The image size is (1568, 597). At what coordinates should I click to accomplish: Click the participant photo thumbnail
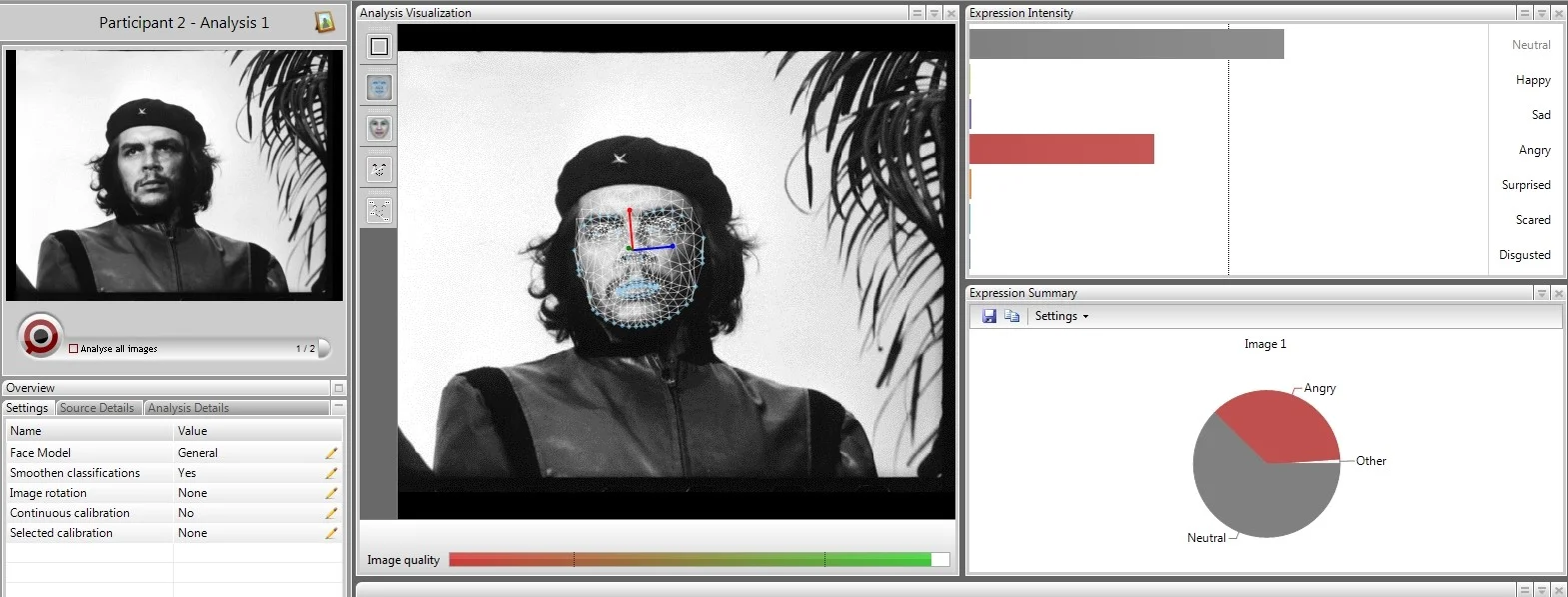[175, 175]
